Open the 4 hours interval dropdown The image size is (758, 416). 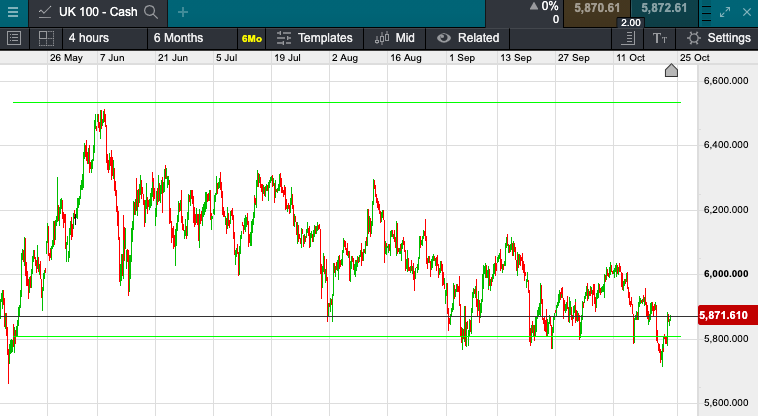[104, 38]
